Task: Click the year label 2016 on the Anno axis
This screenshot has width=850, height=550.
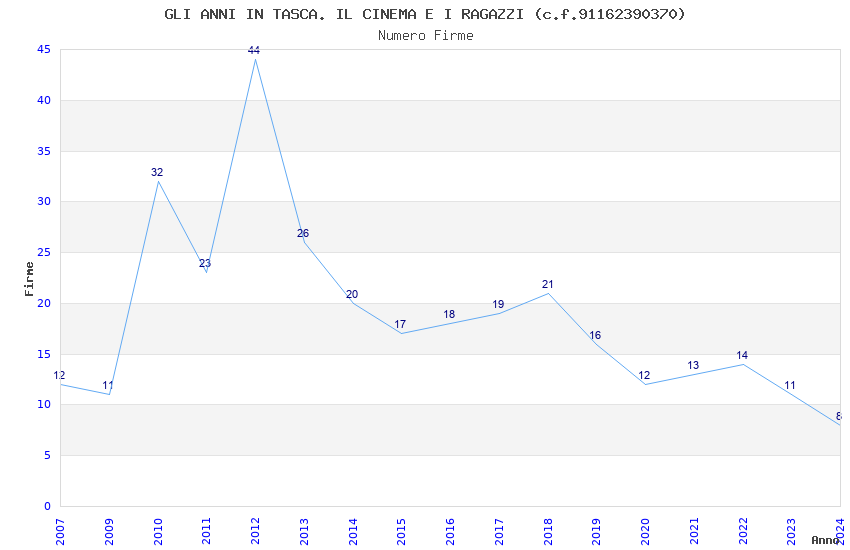Action: click(450, 532)
